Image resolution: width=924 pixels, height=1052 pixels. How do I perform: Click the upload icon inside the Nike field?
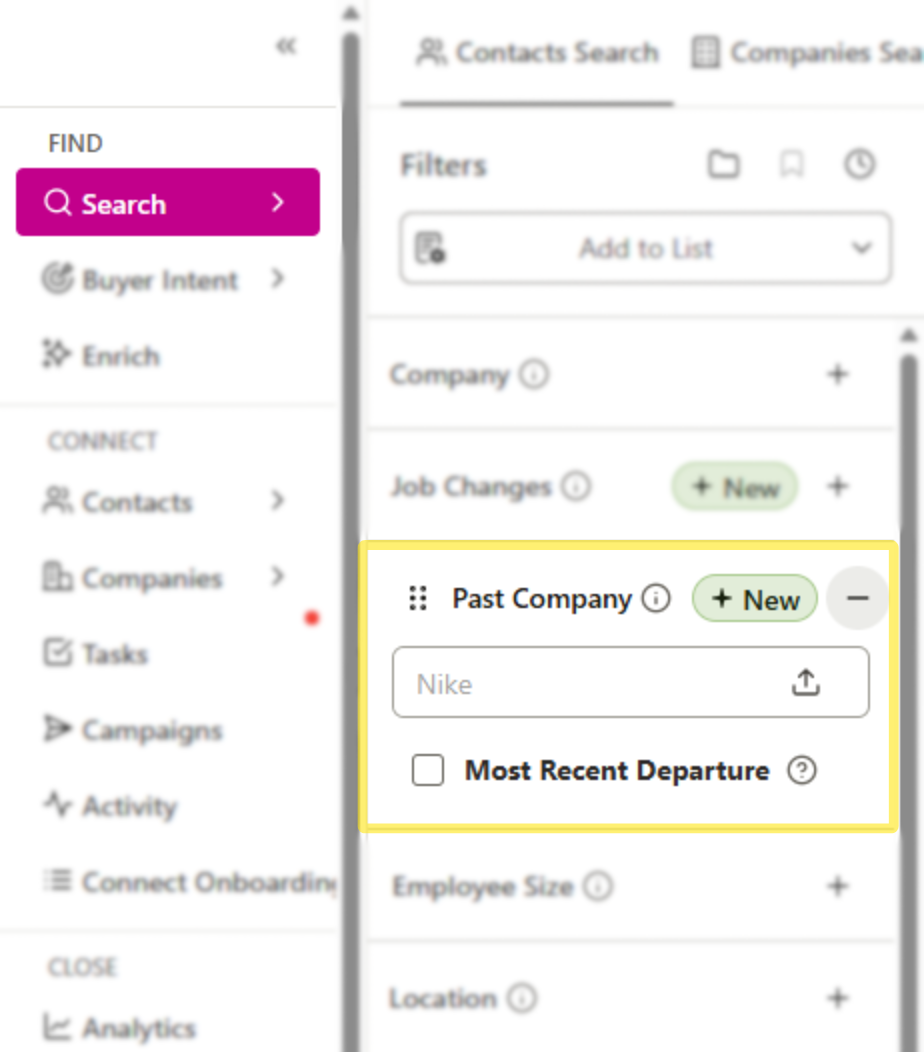[x=806, y=681]
